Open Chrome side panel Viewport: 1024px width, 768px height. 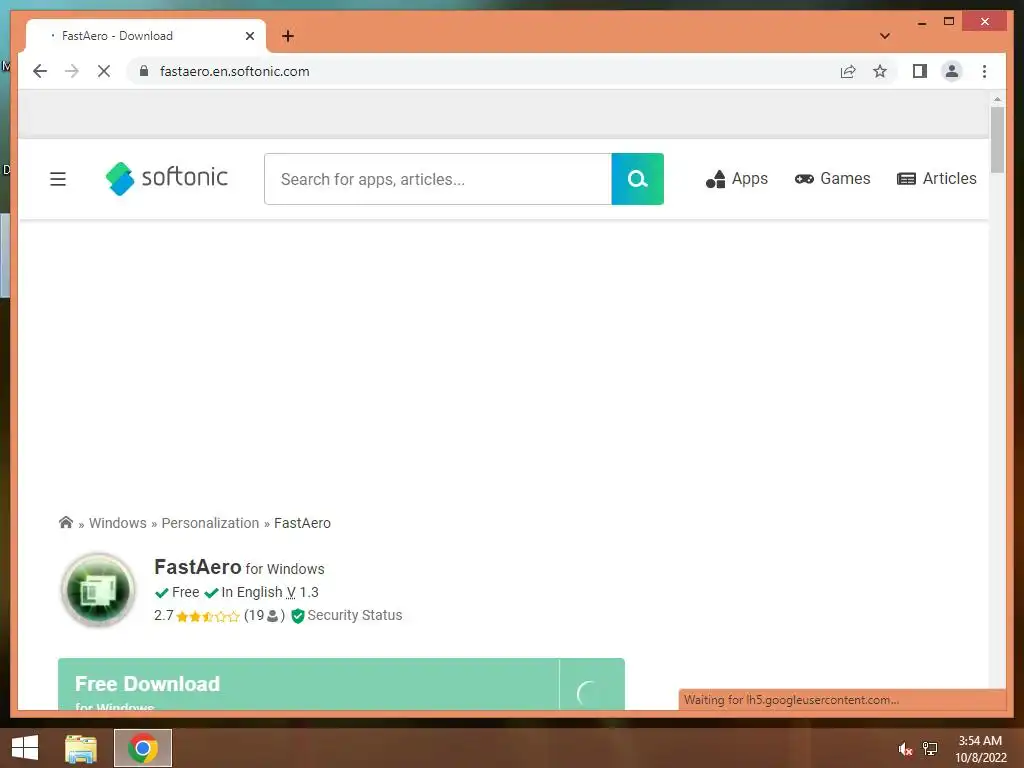point(920,71)
